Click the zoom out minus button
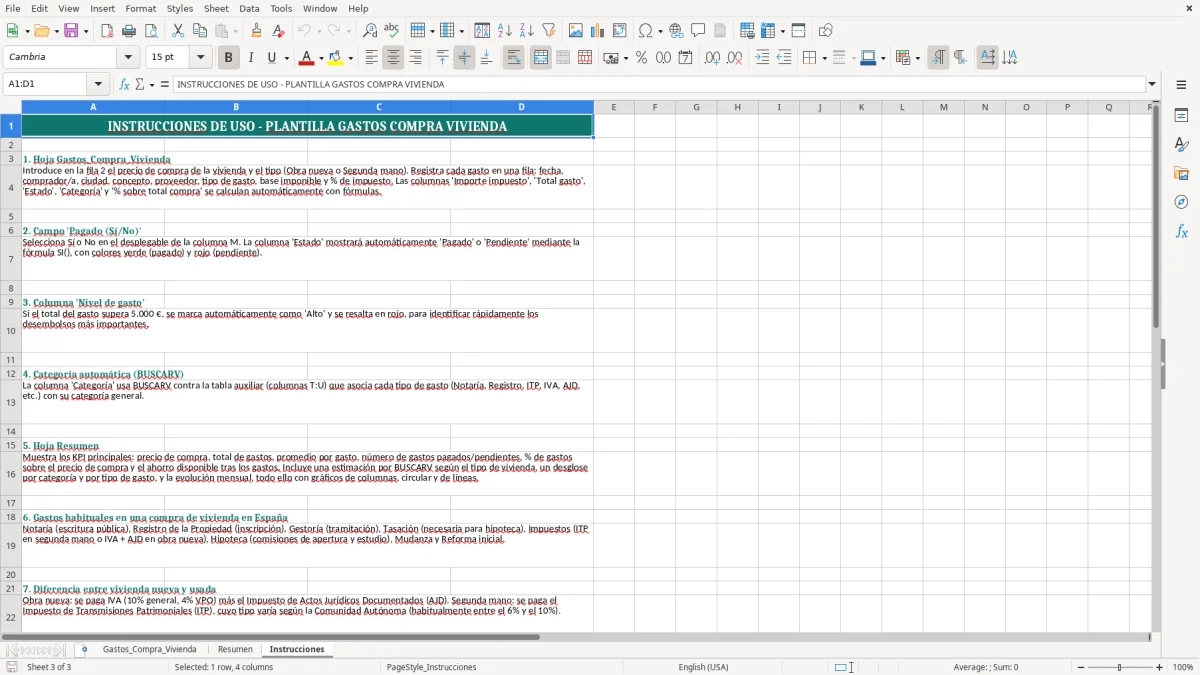This screenshot has width=1200, height=675. (1080, 667)
